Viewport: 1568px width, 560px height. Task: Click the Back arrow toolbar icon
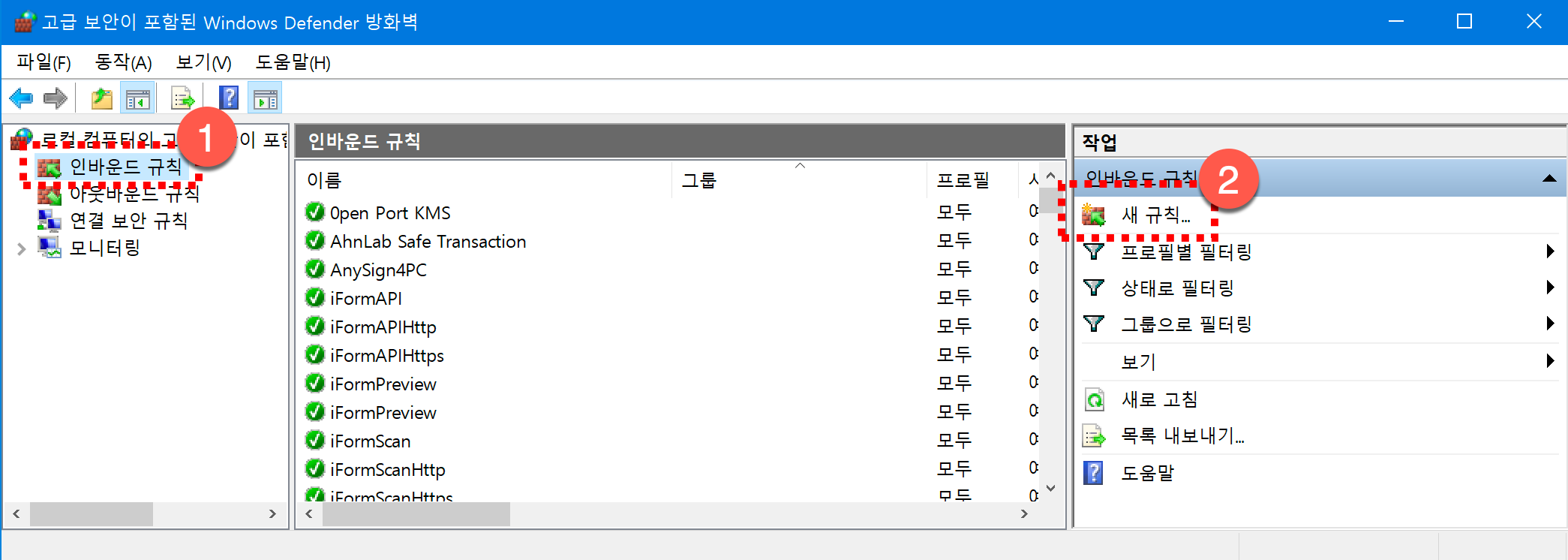21,98
